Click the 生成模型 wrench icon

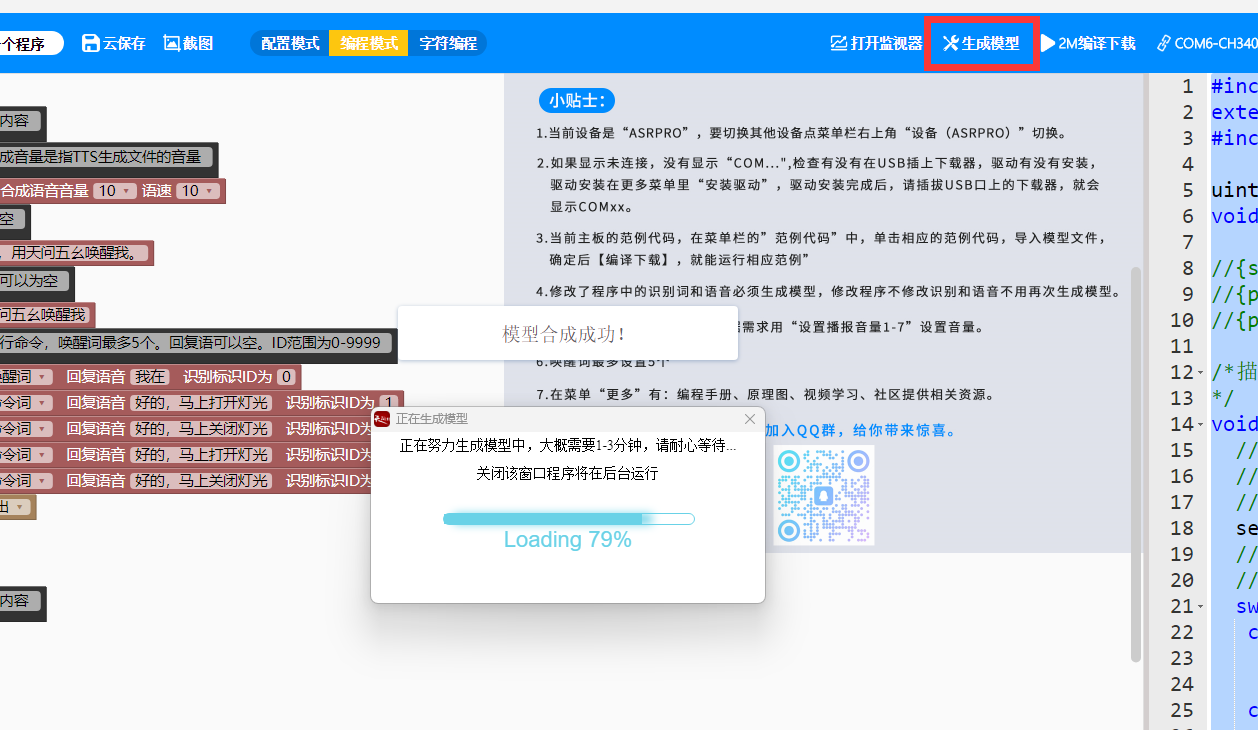pyautogui.click(x=950, y=43)
